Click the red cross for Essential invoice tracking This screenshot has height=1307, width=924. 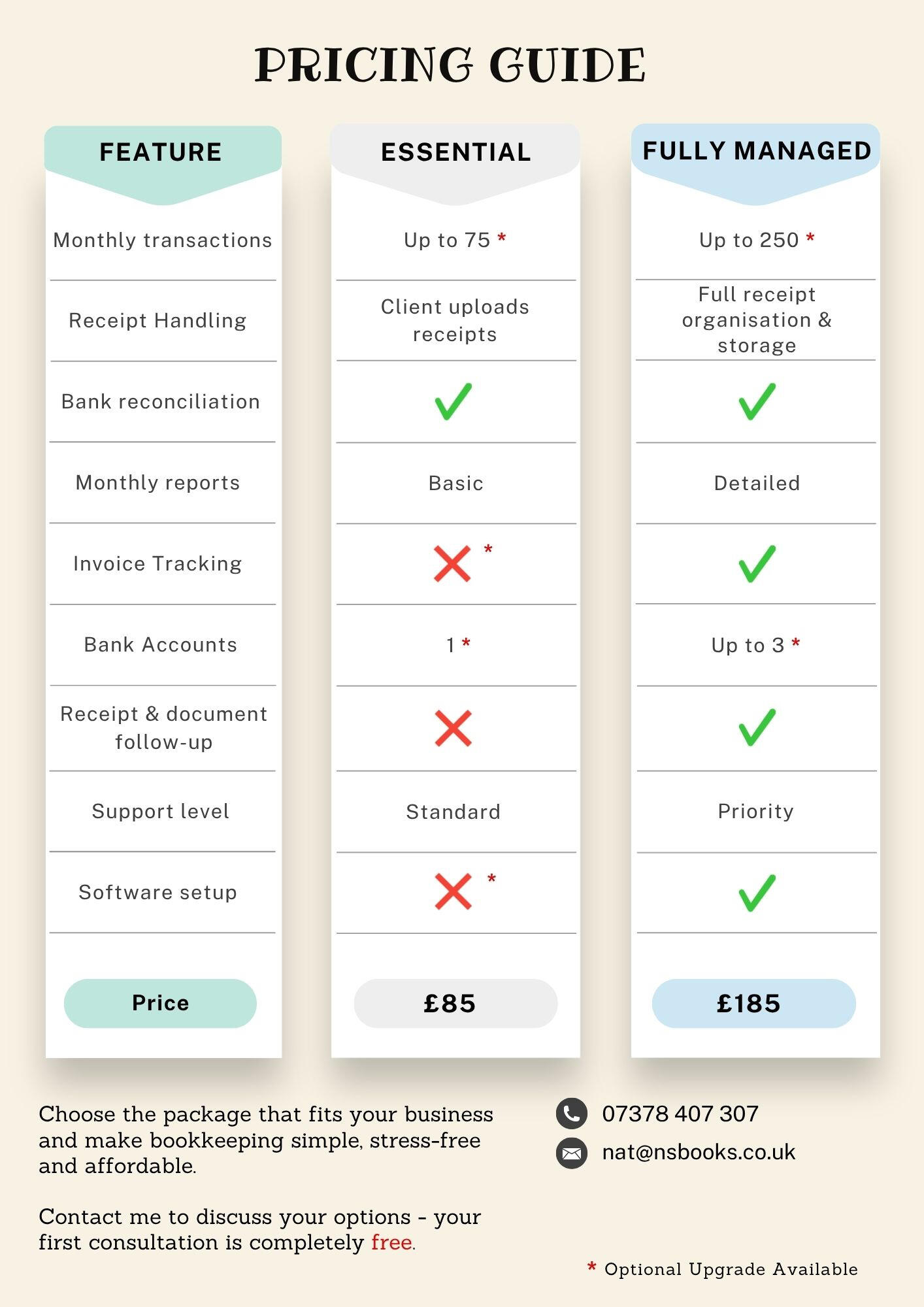coord(452,563)
